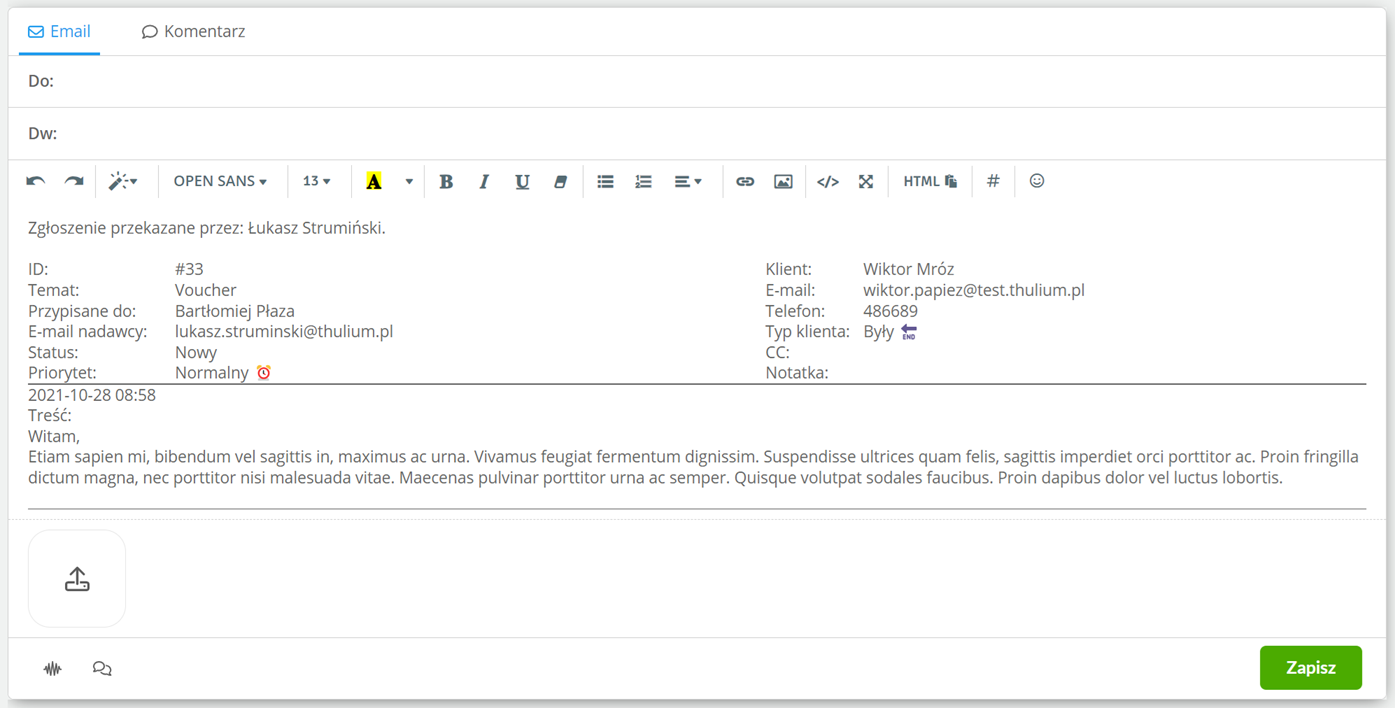The image size is (1395, 708).
Task: Undo the last edit
Action: click(x=36, y=181)
